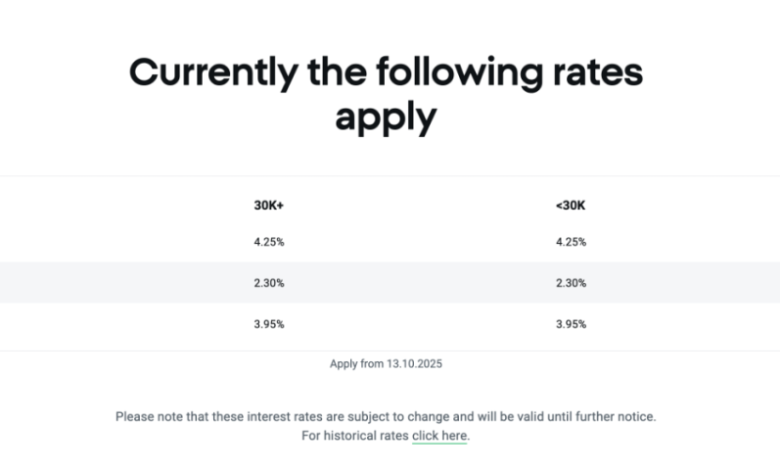This screenshot has height=470, width=780.
Task: Click the 'valid until further notice' phrase
Action: pos(590,416)
